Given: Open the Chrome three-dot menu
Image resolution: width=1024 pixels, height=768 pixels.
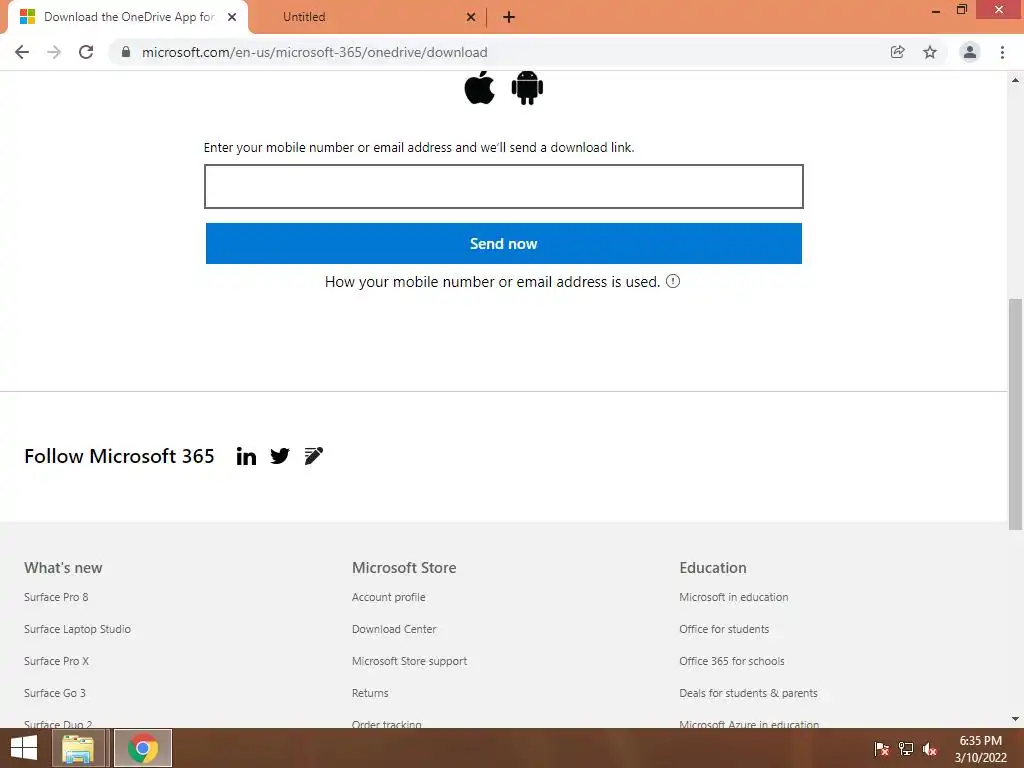Looking at the screenshot, I should (x=1002, y=52).
